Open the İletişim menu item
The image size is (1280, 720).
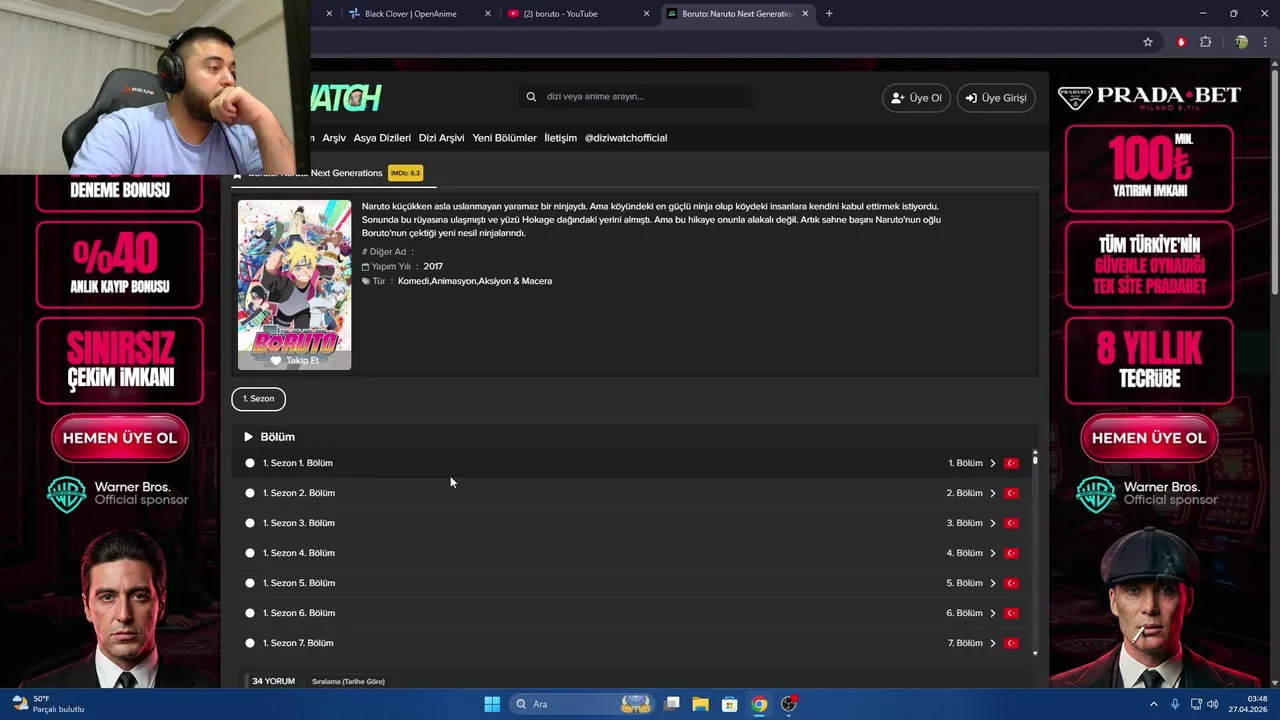pos(560,138)
